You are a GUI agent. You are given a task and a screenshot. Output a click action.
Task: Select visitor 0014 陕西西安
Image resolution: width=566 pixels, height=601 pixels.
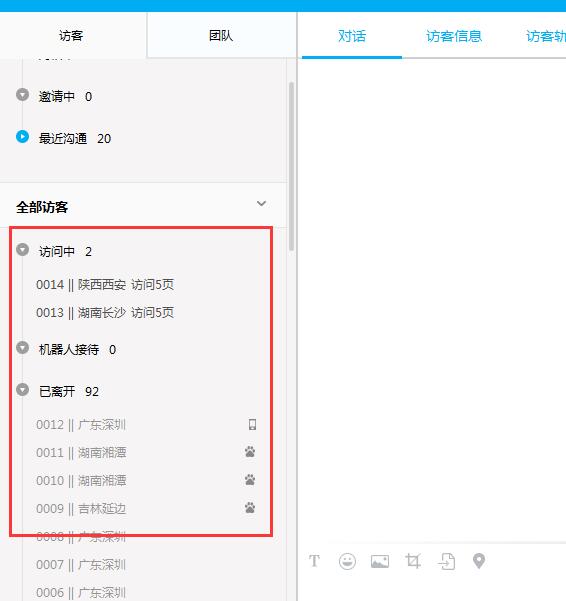[105, 285]
